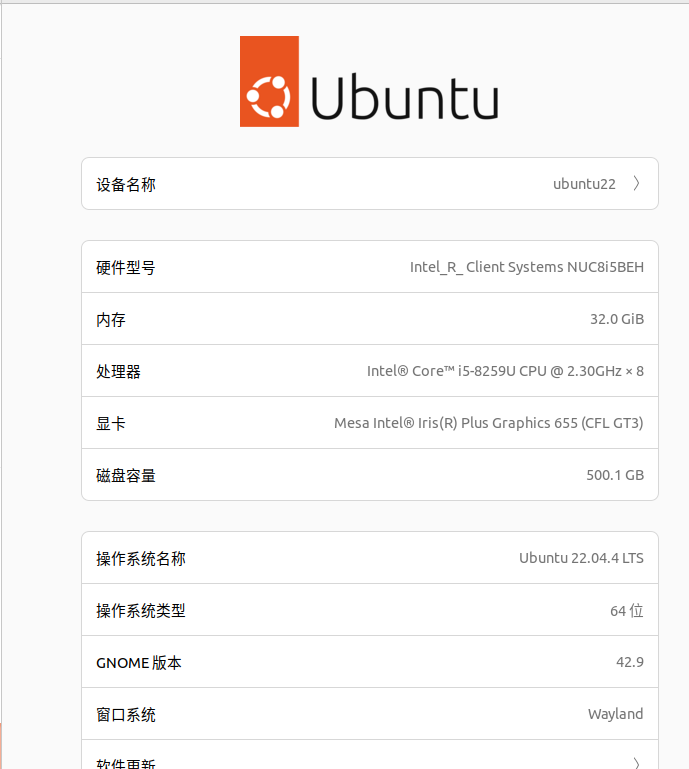The image size is (689, 769).
Task: Open the 设备名称 row to rename device
Action: (x=370, y=183)
